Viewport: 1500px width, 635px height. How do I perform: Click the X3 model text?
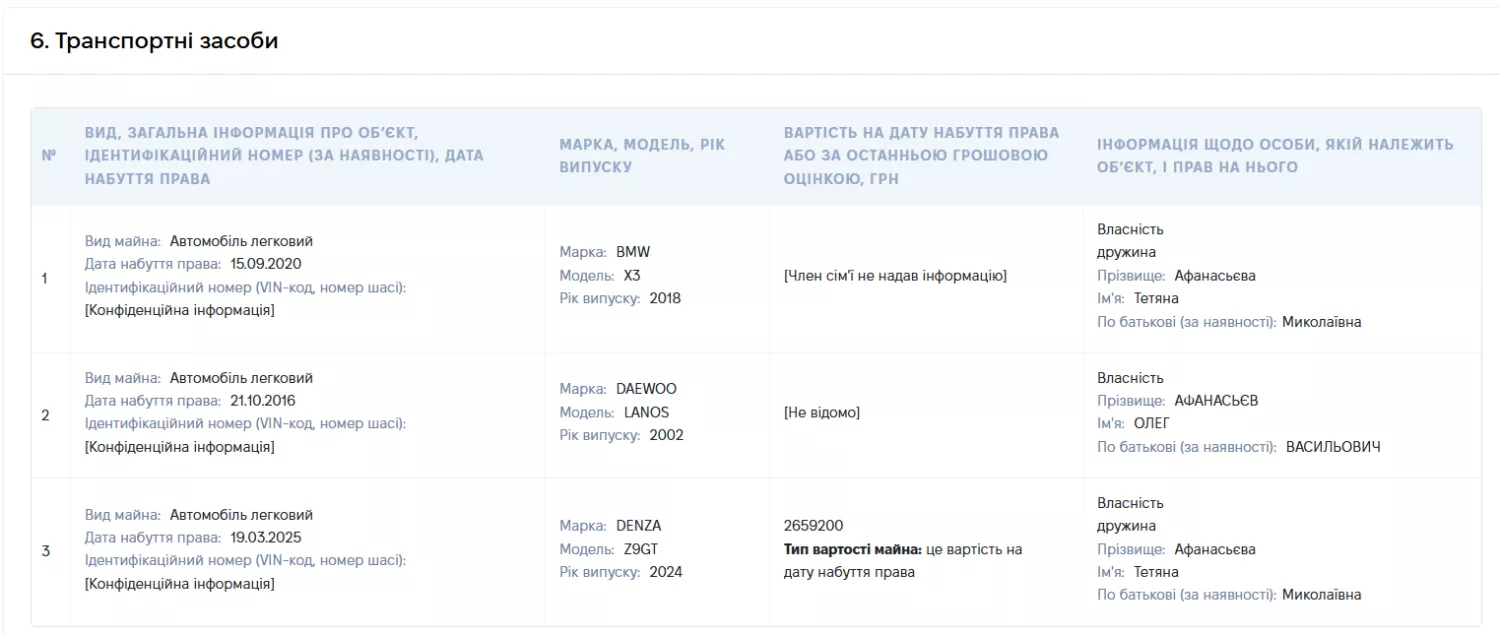632,275
